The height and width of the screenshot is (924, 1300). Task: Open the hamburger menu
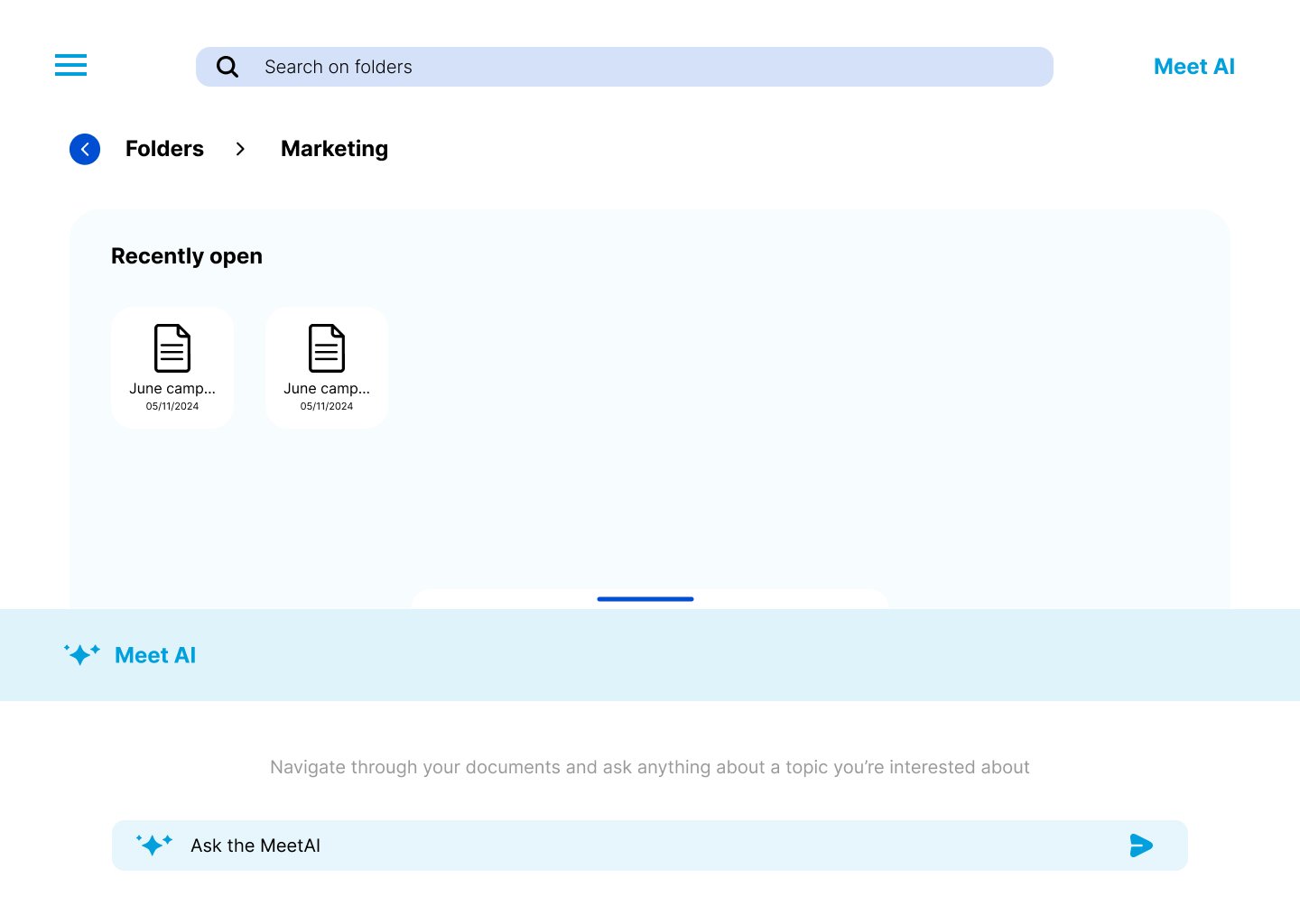tap(70, 65)
